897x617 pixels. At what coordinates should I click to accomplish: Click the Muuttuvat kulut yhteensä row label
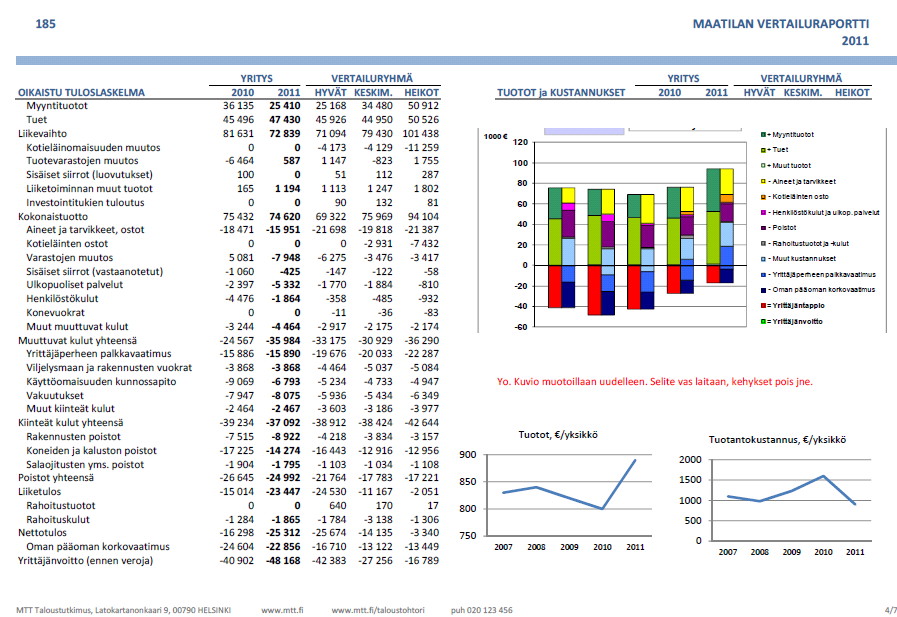(x=77, y=341)
